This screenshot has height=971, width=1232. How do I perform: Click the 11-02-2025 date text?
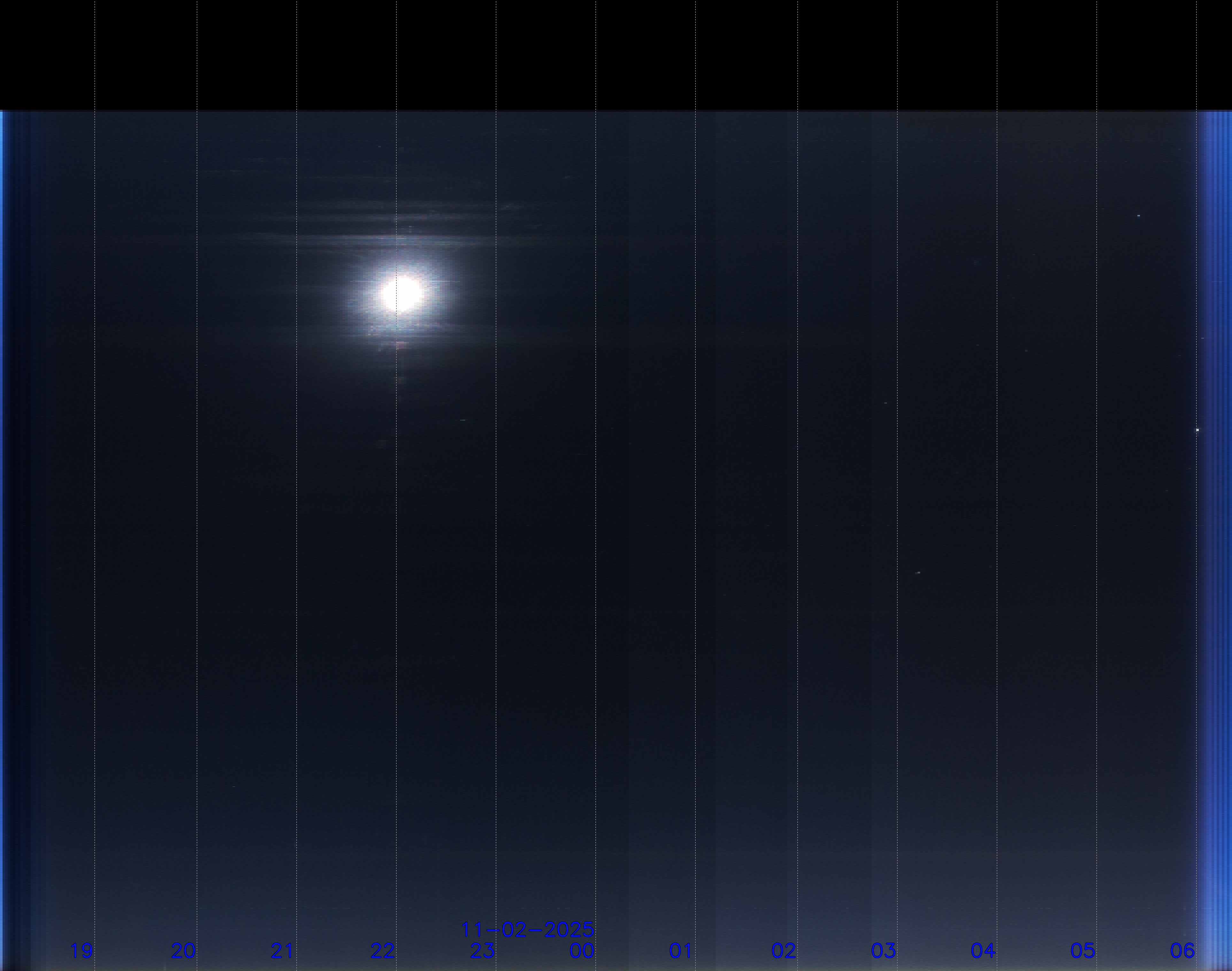527,930
